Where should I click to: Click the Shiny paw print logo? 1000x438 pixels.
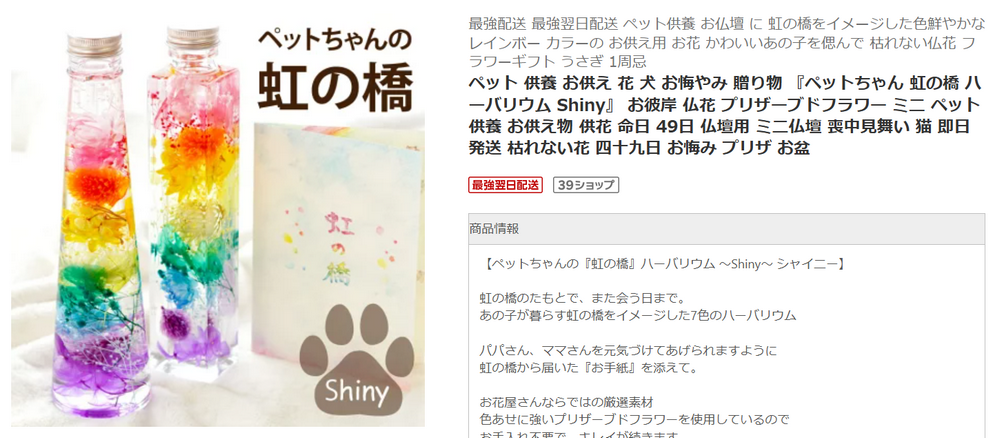[357, 361]
